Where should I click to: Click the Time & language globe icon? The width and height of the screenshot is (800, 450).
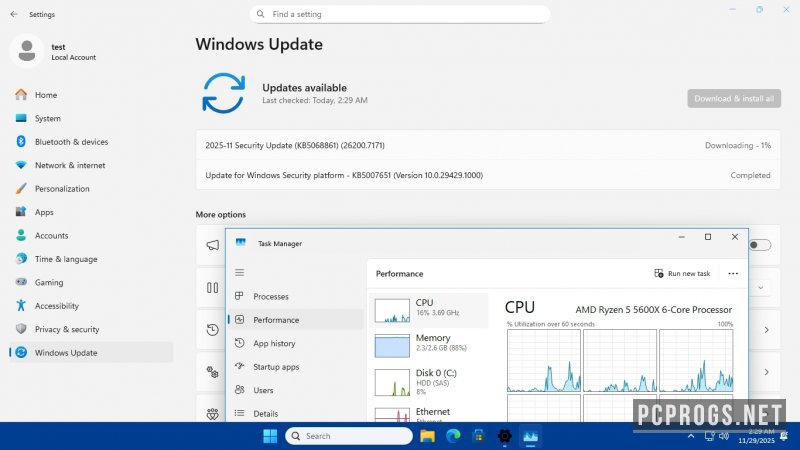[21, 259]
